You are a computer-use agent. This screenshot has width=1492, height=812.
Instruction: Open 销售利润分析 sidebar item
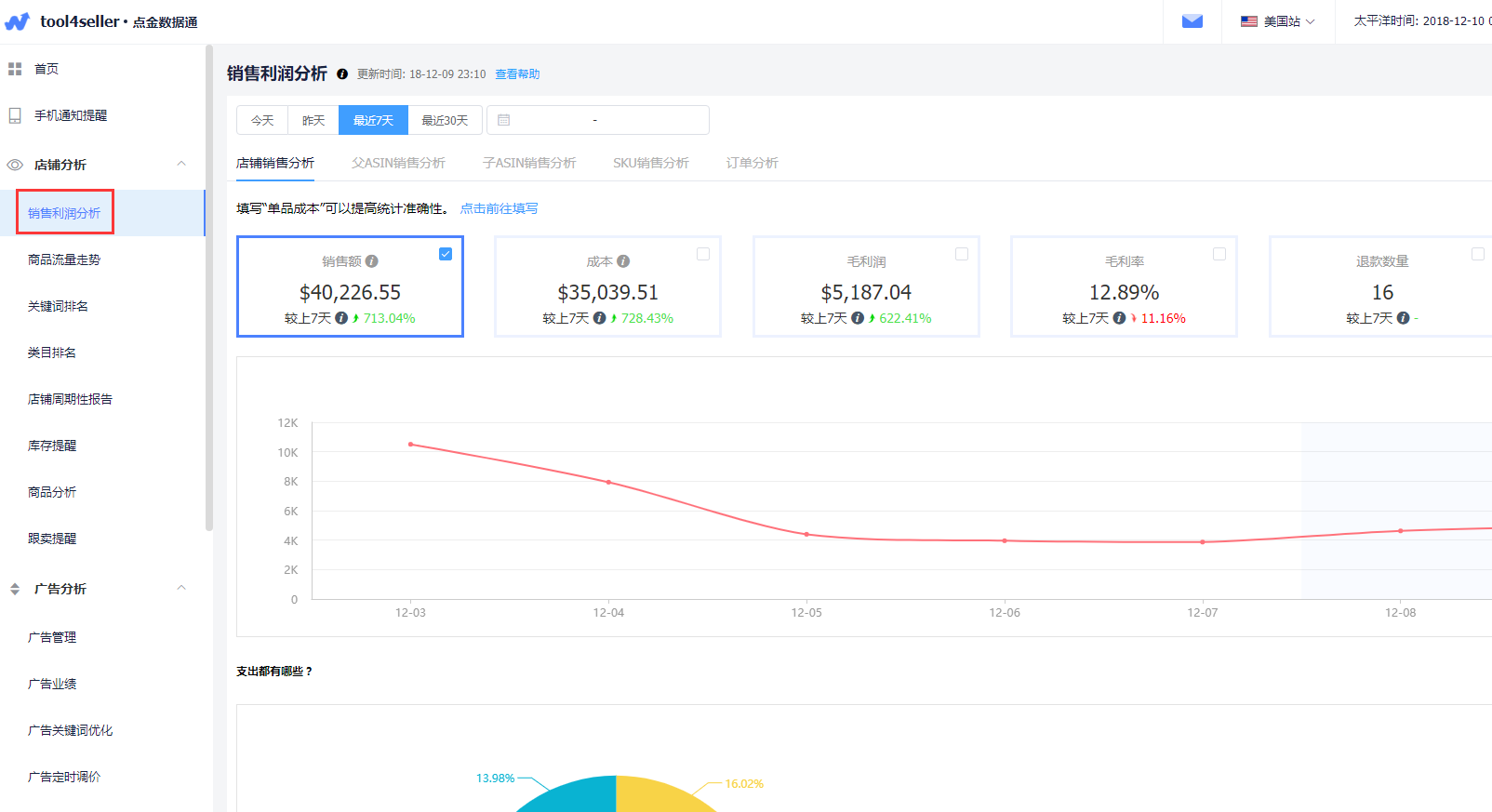pyautogui.click(x=102, y=213)
